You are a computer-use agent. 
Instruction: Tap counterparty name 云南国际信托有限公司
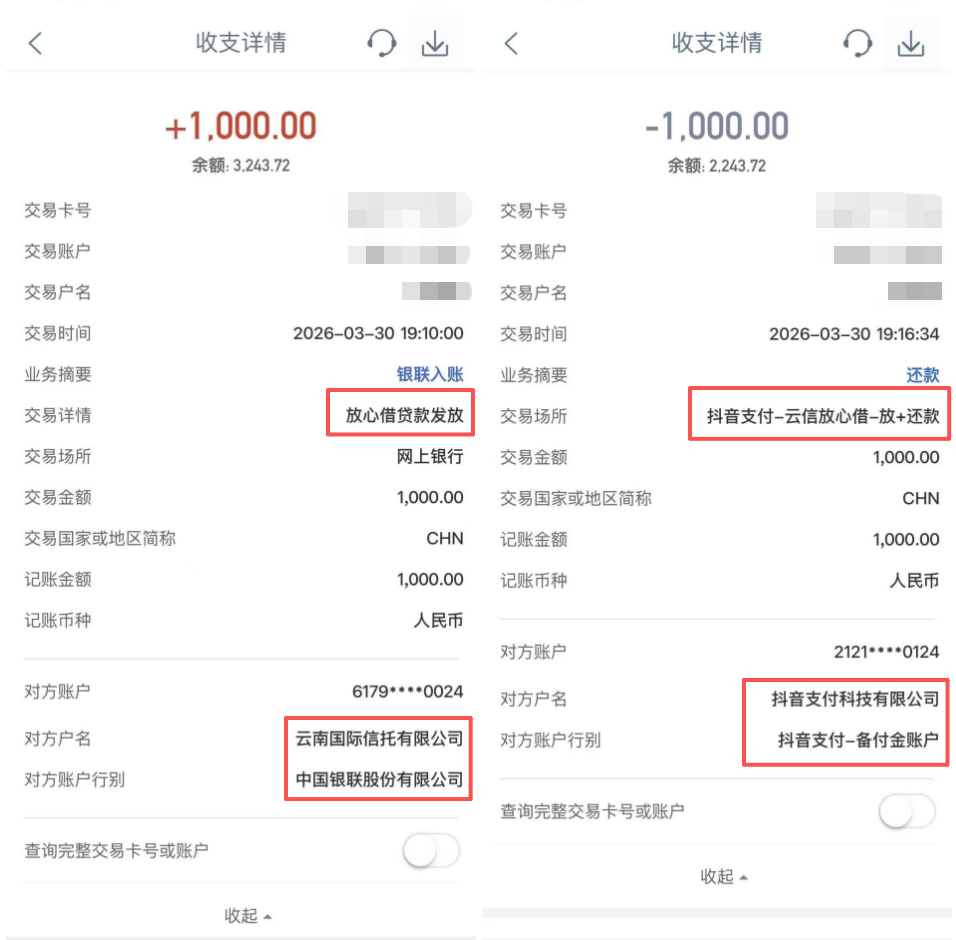point(379,738)
